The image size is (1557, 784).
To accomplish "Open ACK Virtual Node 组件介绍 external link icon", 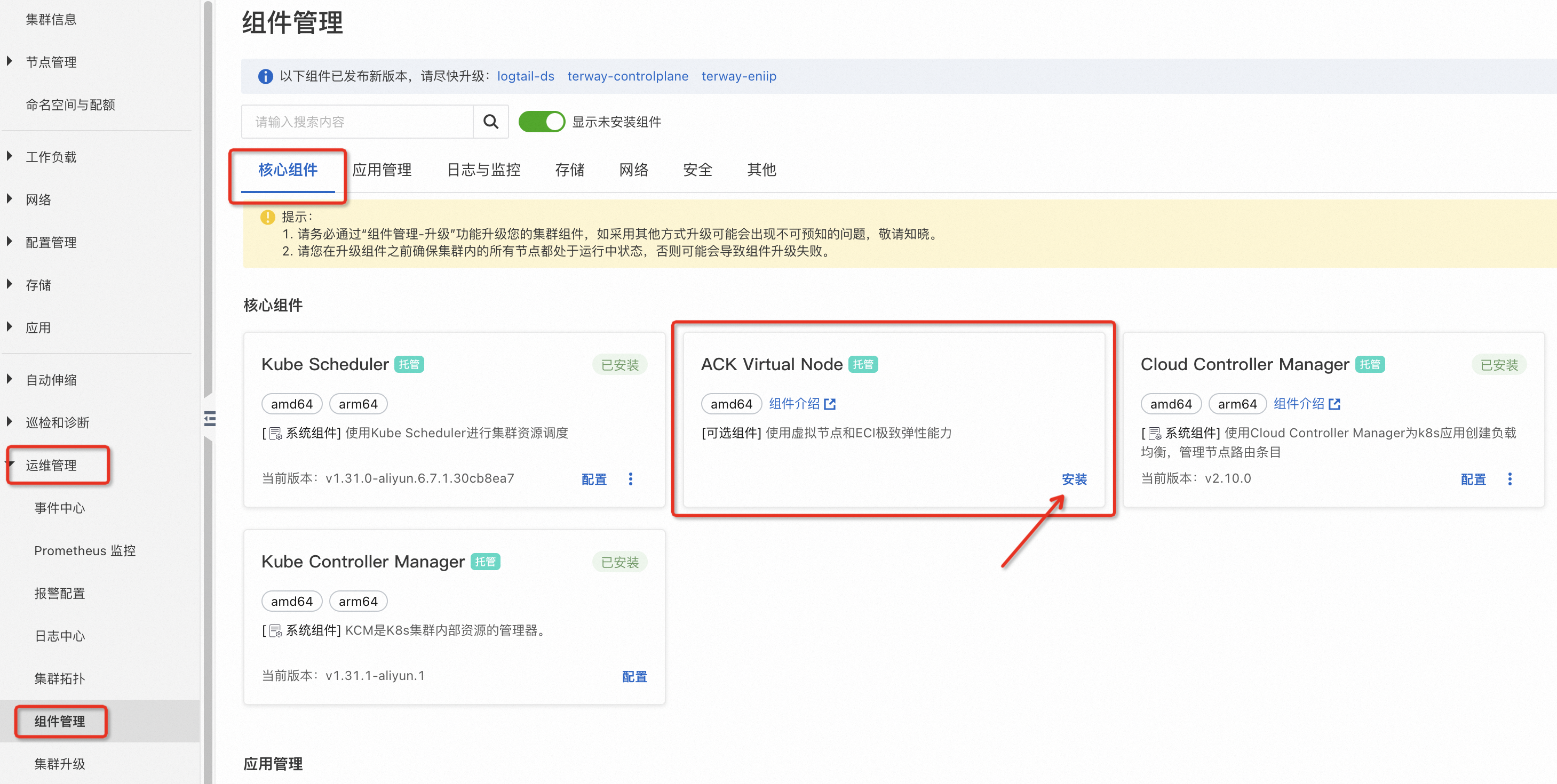I will (830, 404).
